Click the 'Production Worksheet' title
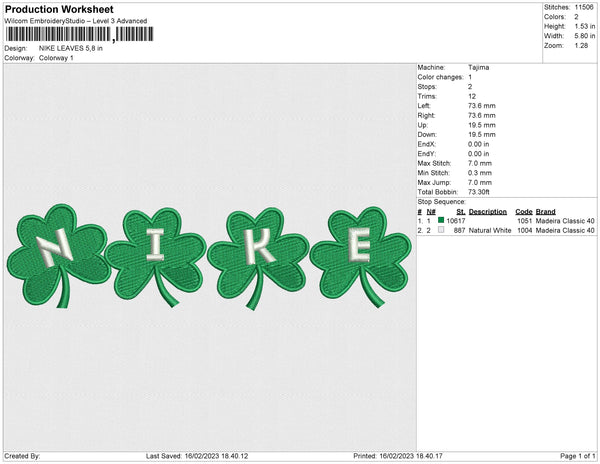600x464 pixels. pyautogui.click(x=59, y=10)
